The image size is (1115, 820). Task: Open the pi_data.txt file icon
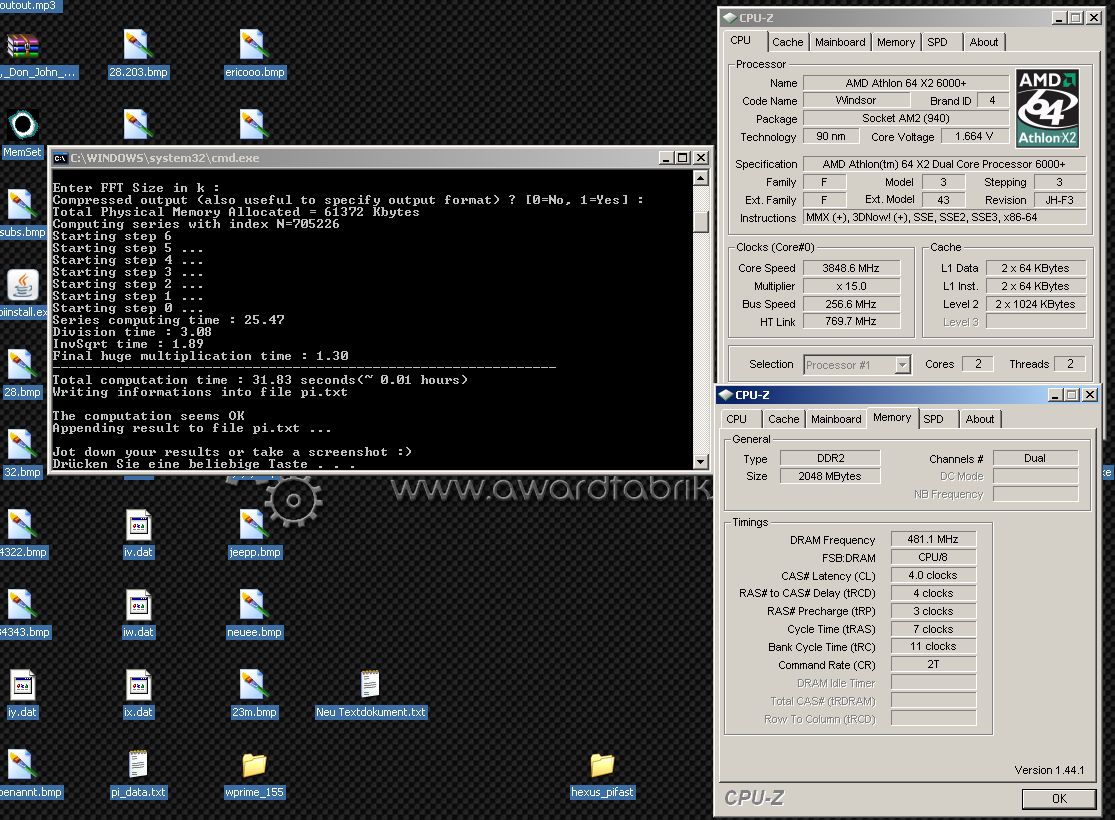tap(138, 774)
